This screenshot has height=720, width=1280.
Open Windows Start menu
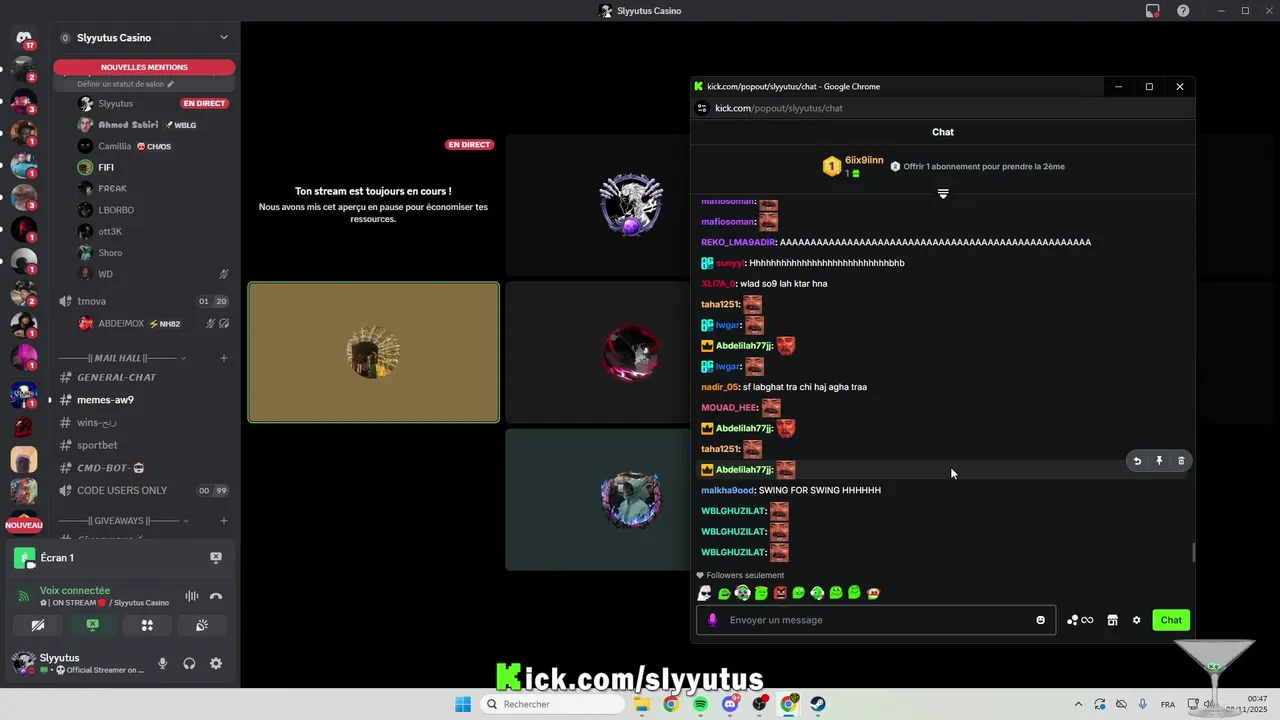(463, 704)
